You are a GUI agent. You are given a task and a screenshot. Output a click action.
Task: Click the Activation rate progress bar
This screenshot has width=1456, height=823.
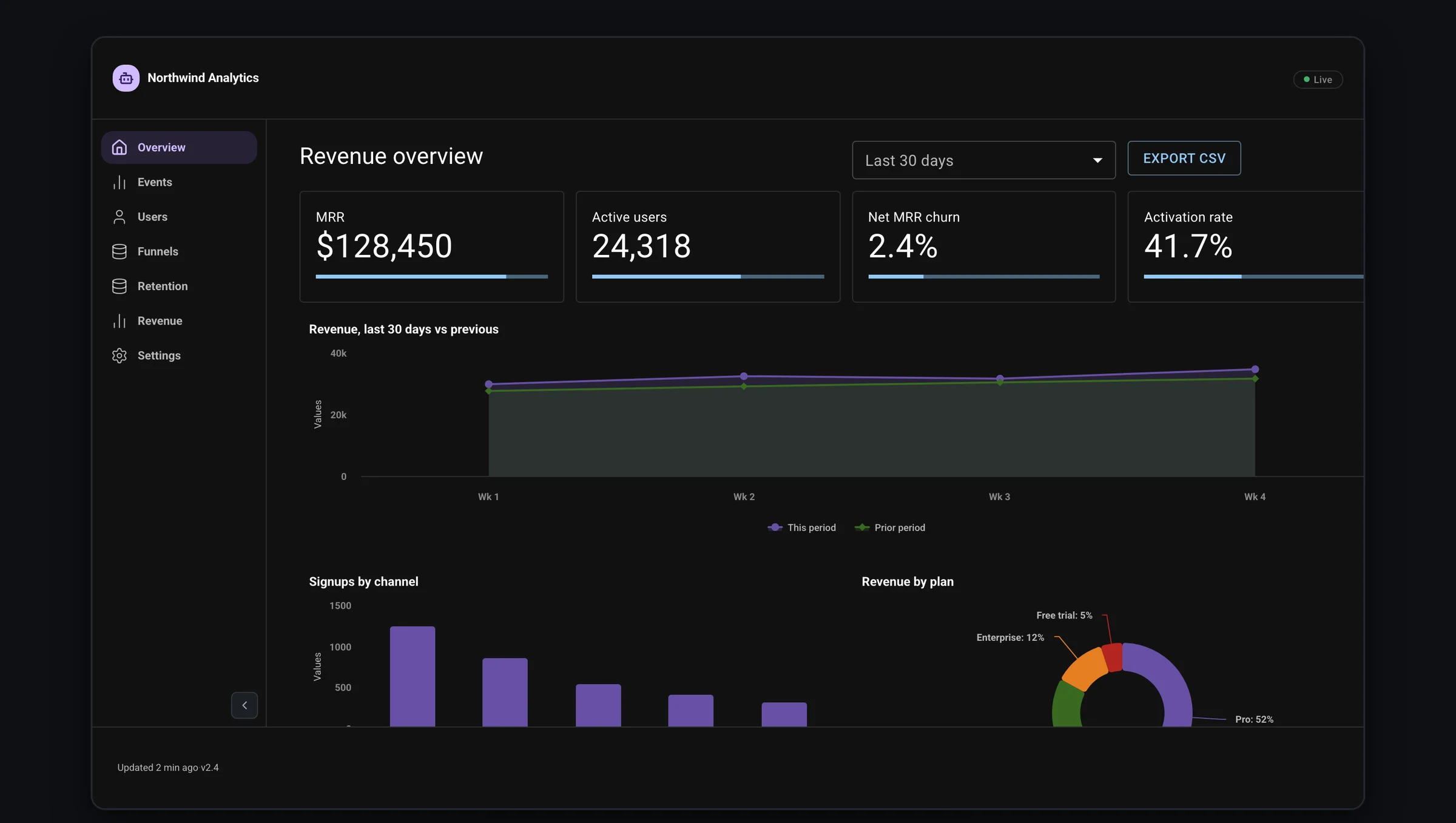click(1253, 277)
